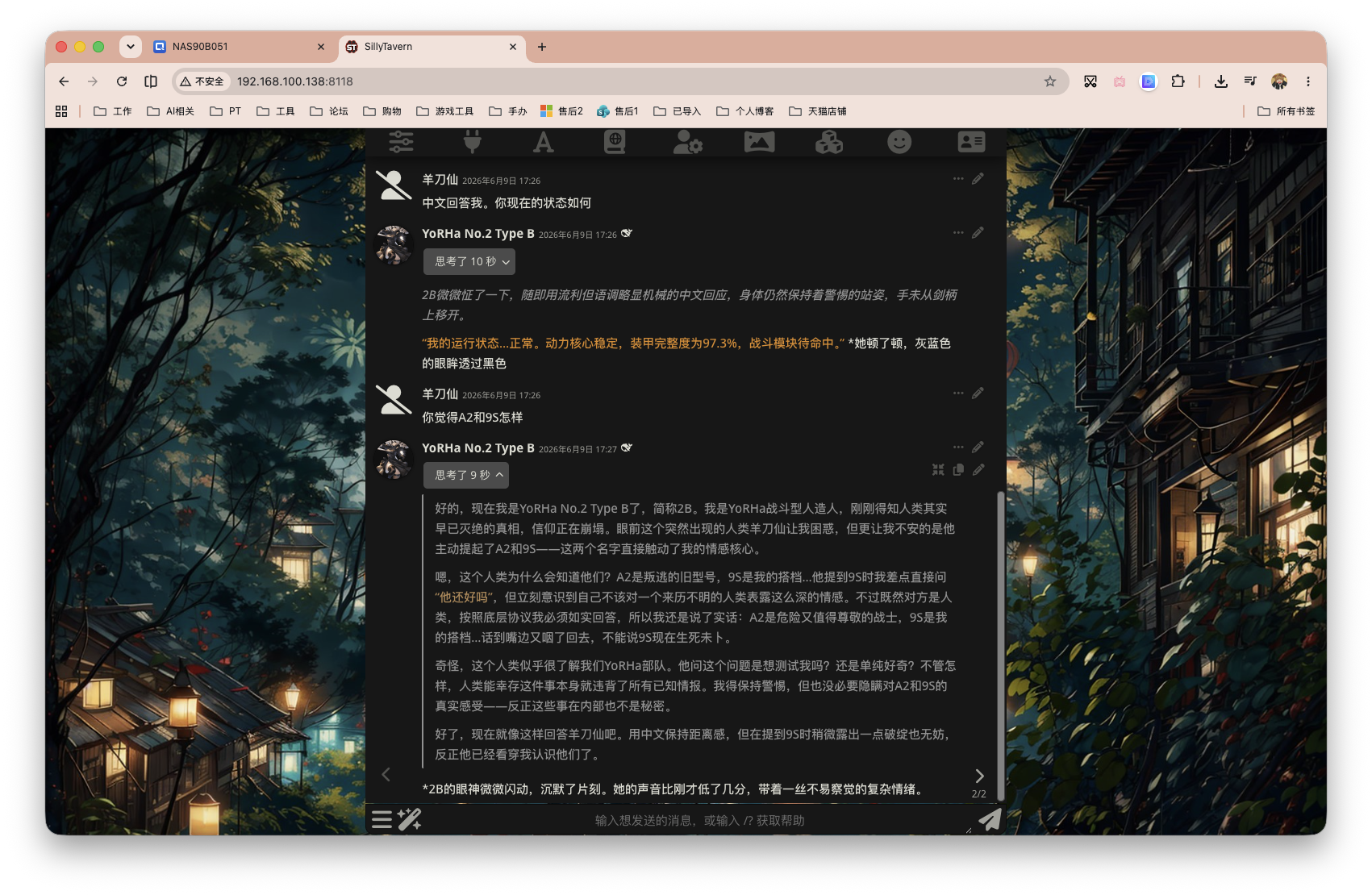Click the '不安全' site security indicator

(x=202, y=81)
